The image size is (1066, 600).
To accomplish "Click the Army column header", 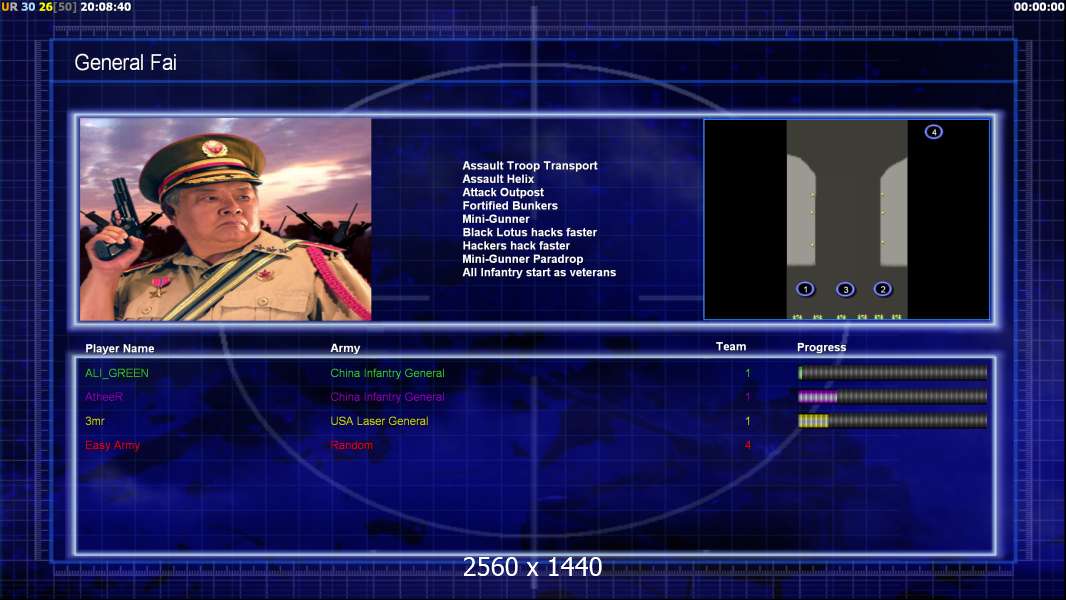I will point(345,348).
